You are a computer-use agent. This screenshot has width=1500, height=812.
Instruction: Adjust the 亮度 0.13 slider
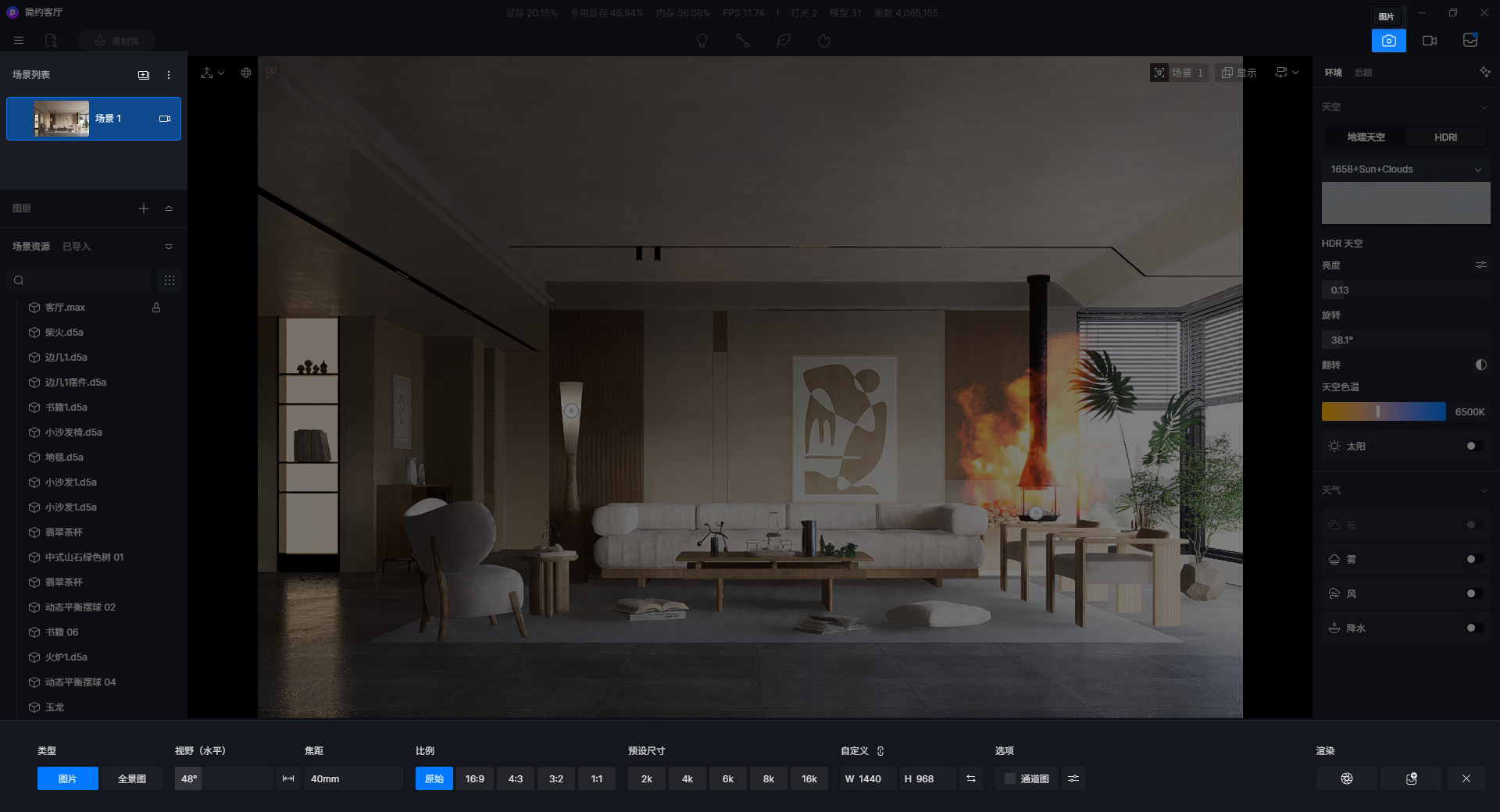(1405, 290)
